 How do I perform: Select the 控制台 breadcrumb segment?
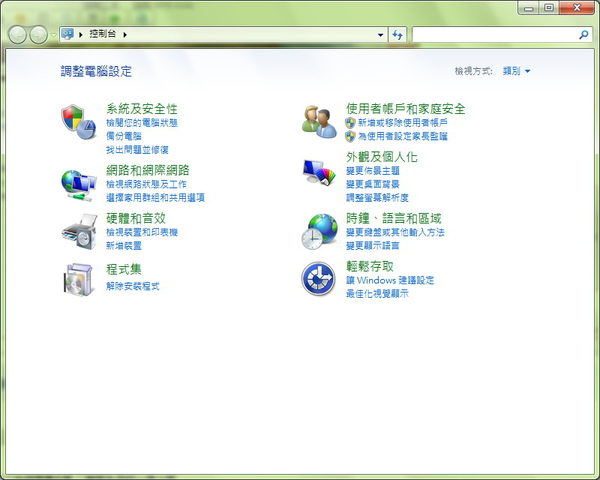point(102,34)
